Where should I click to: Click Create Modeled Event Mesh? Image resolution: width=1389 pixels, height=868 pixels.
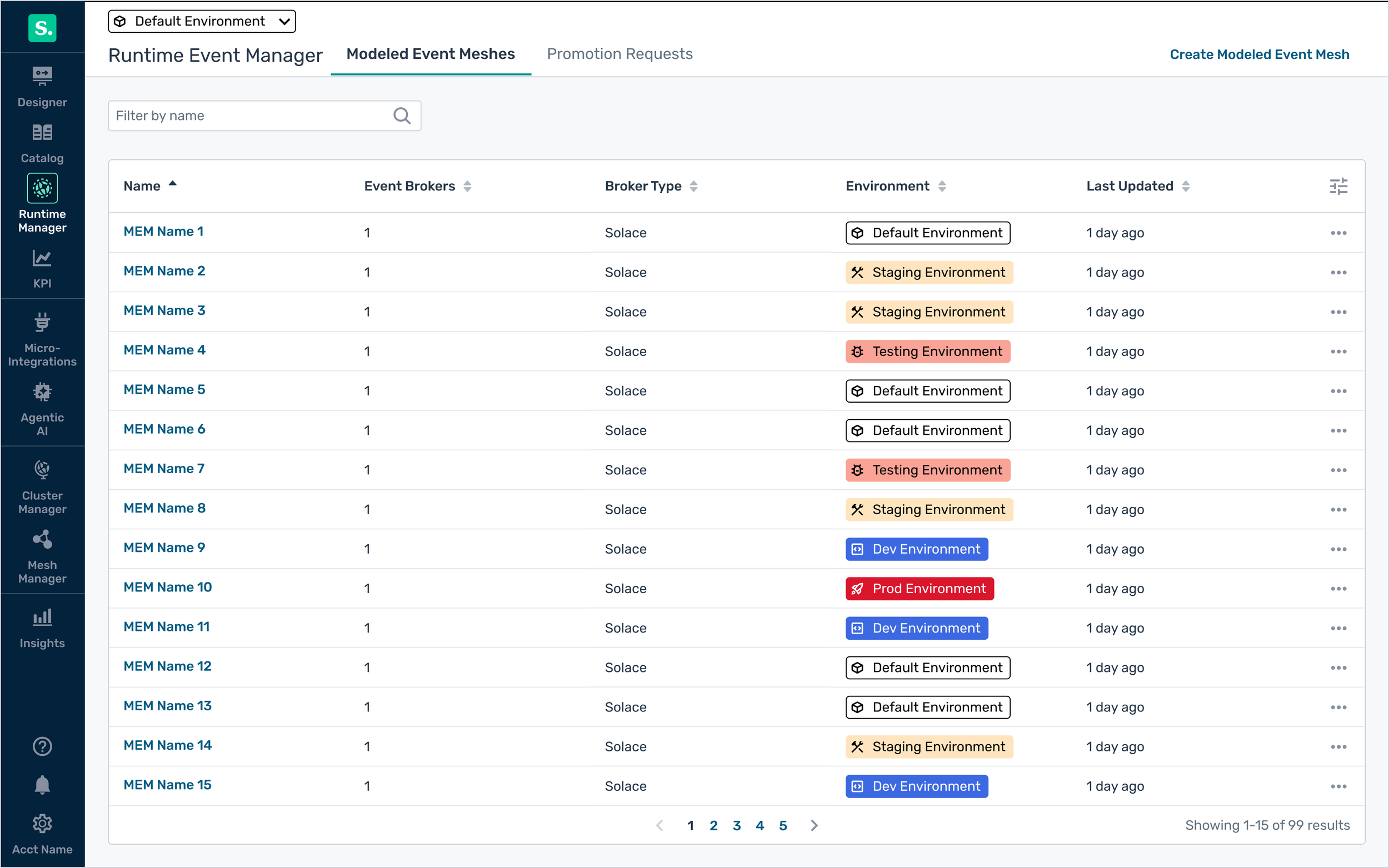point(1260,54)
